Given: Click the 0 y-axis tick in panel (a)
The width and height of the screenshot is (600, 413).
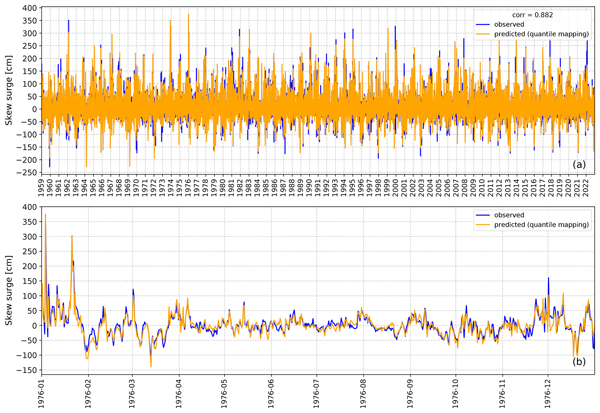Looking at the screenshot, I should click(35, 109).
